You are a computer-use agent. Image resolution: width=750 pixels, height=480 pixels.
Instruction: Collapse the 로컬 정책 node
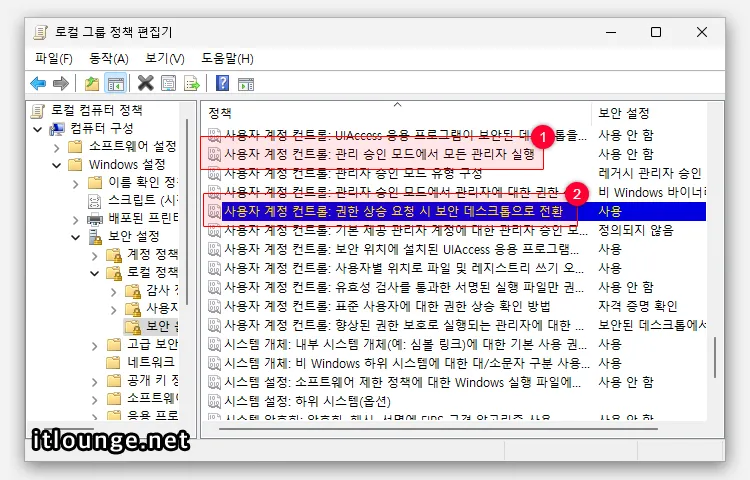94,273
